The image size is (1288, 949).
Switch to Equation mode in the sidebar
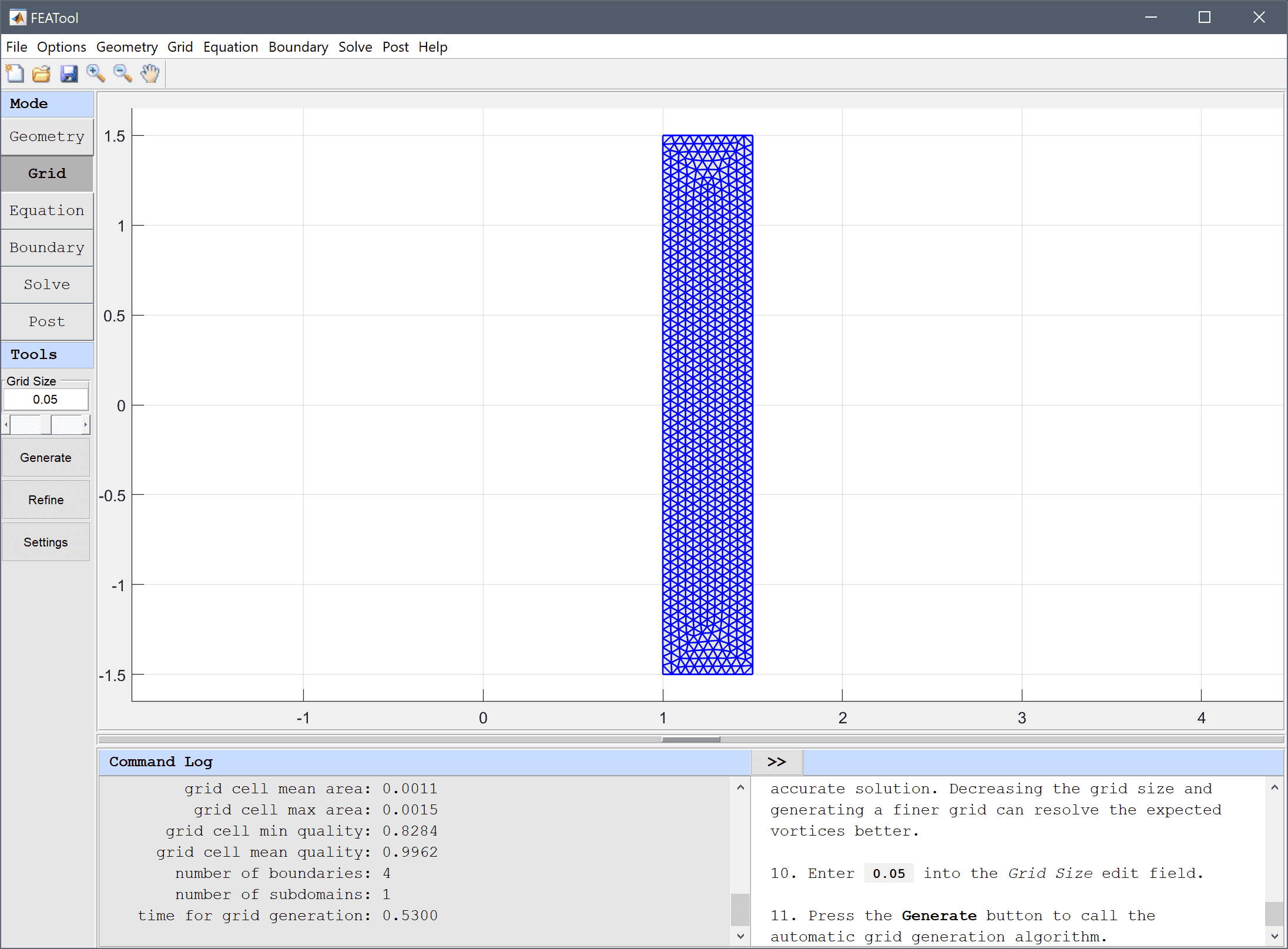[x=47, y=211]
